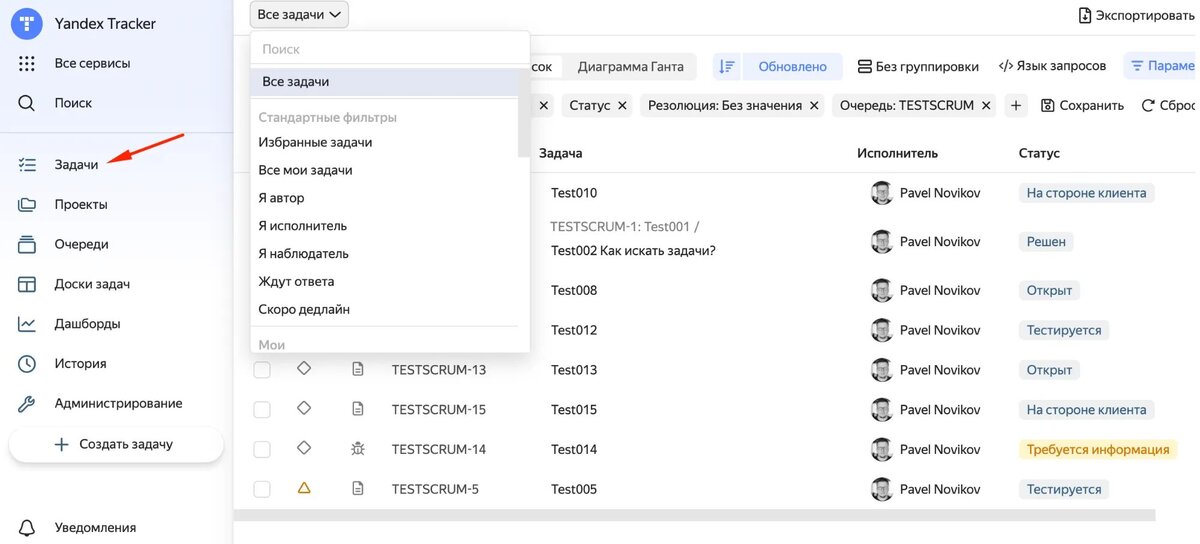1200x544 pixels.
Task: Open the all services grid icon
Action: pyautogui.click(x=27, y=63)
